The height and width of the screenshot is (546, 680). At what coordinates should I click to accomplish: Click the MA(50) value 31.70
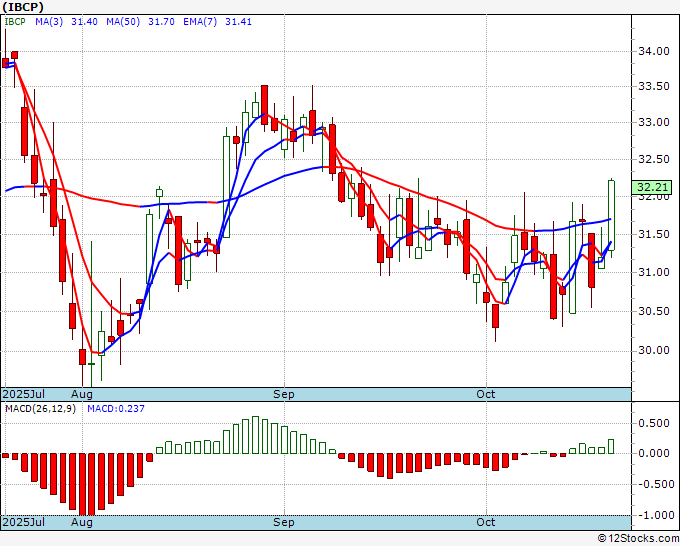161,22
